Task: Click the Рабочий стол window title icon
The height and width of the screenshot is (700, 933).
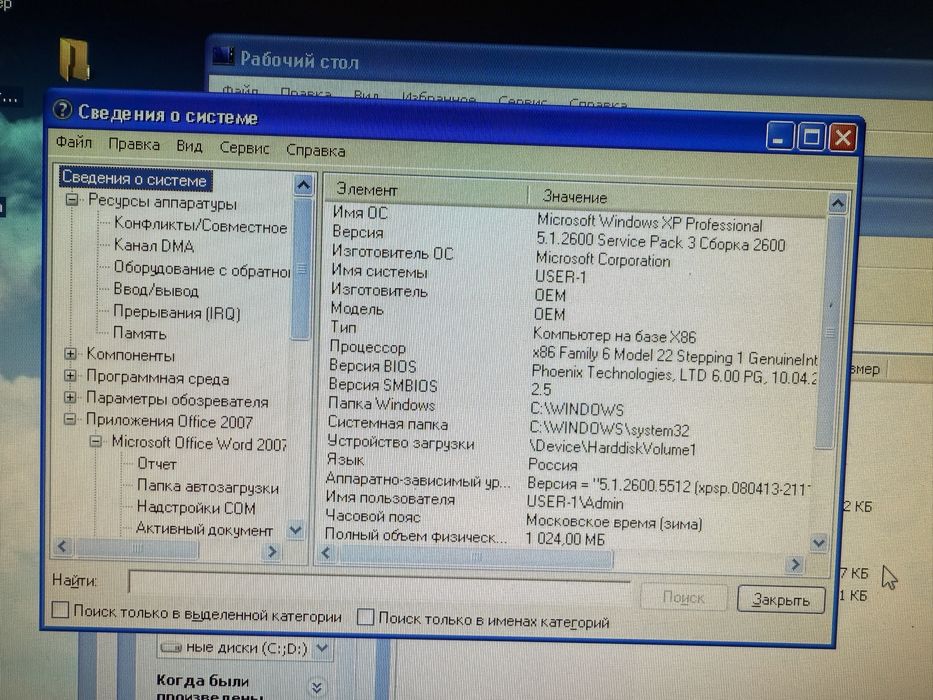Action: [x=224, y=55]
